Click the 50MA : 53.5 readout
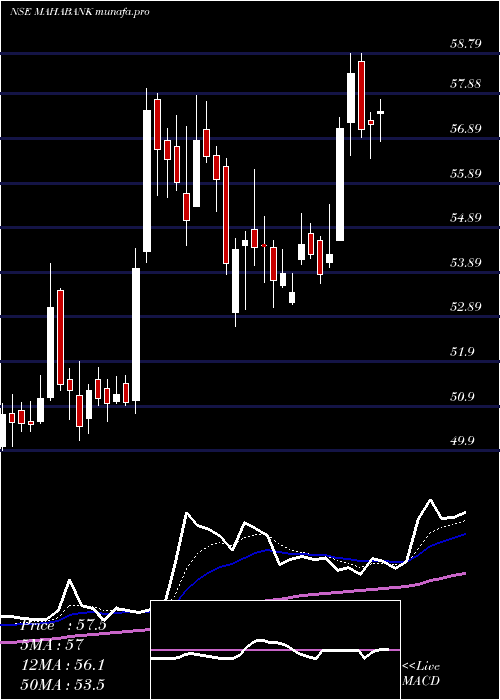 pos(62,685)
